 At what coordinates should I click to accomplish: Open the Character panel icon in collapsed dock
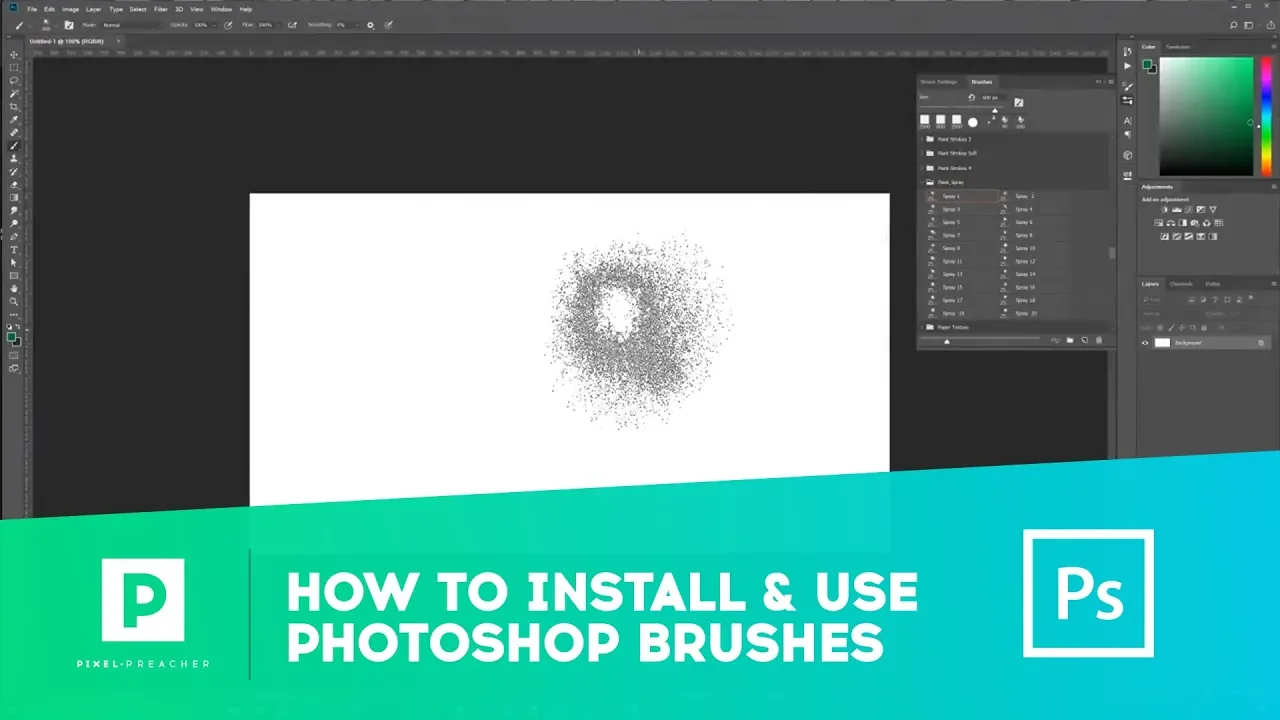(1127, 120)
